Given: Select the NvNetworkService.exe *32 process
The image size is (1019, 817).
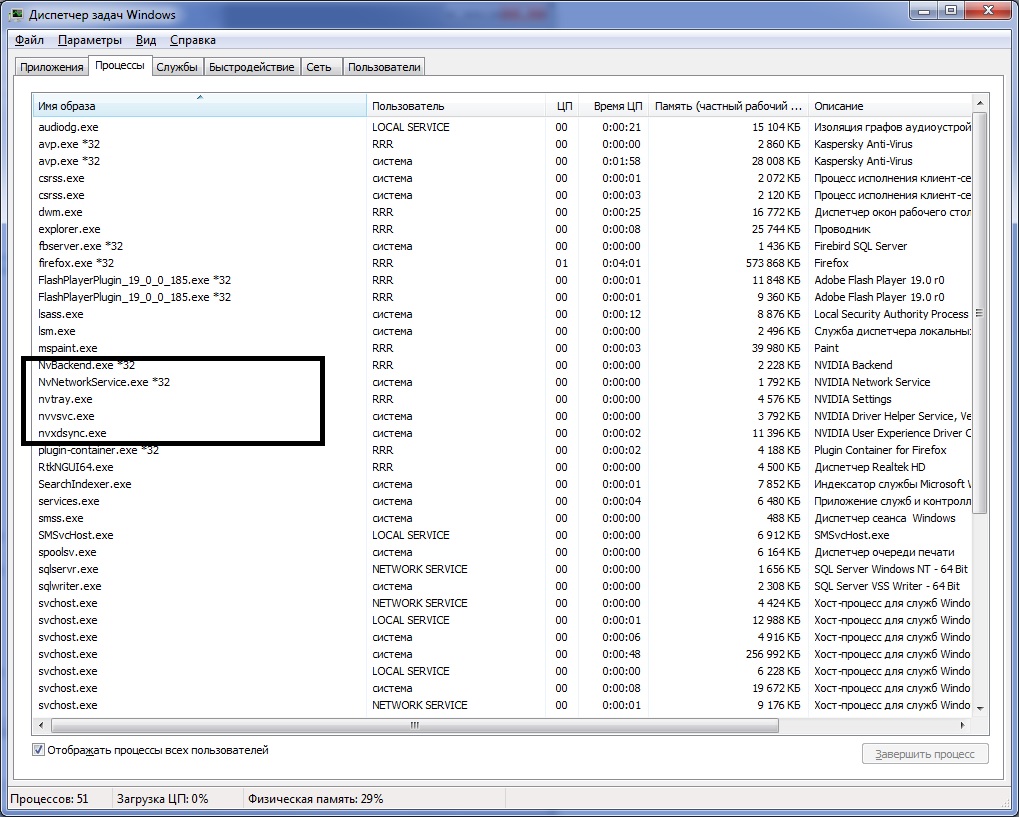Looking at the screenshot, I should coord(502,382).
